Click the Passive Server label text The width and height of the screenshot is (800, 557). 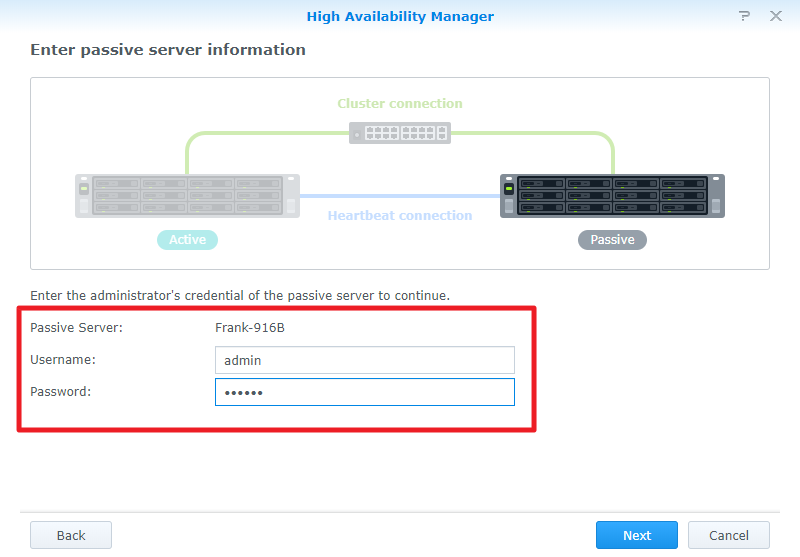click(76, 328)
